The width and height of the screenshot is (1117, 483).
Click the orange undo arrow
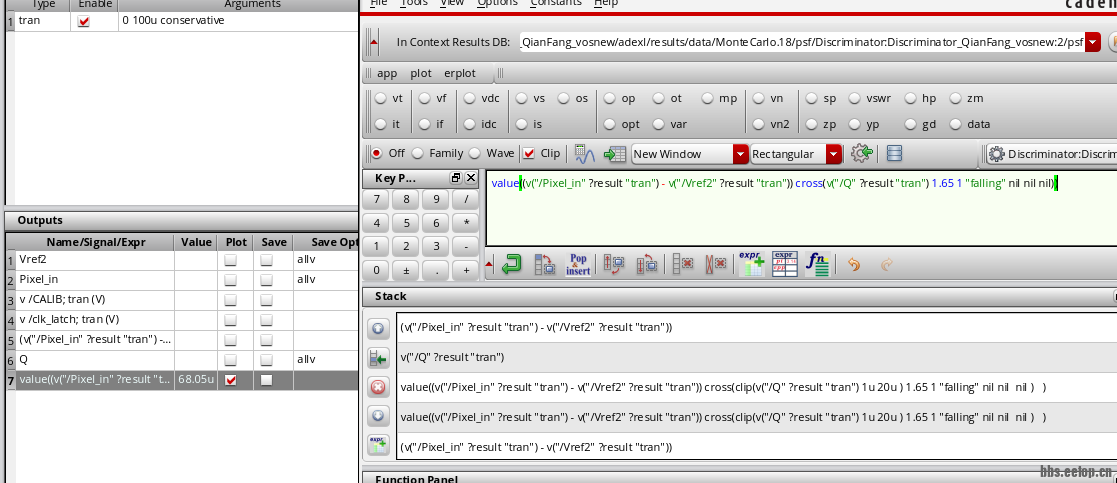(x=854, y=265)
